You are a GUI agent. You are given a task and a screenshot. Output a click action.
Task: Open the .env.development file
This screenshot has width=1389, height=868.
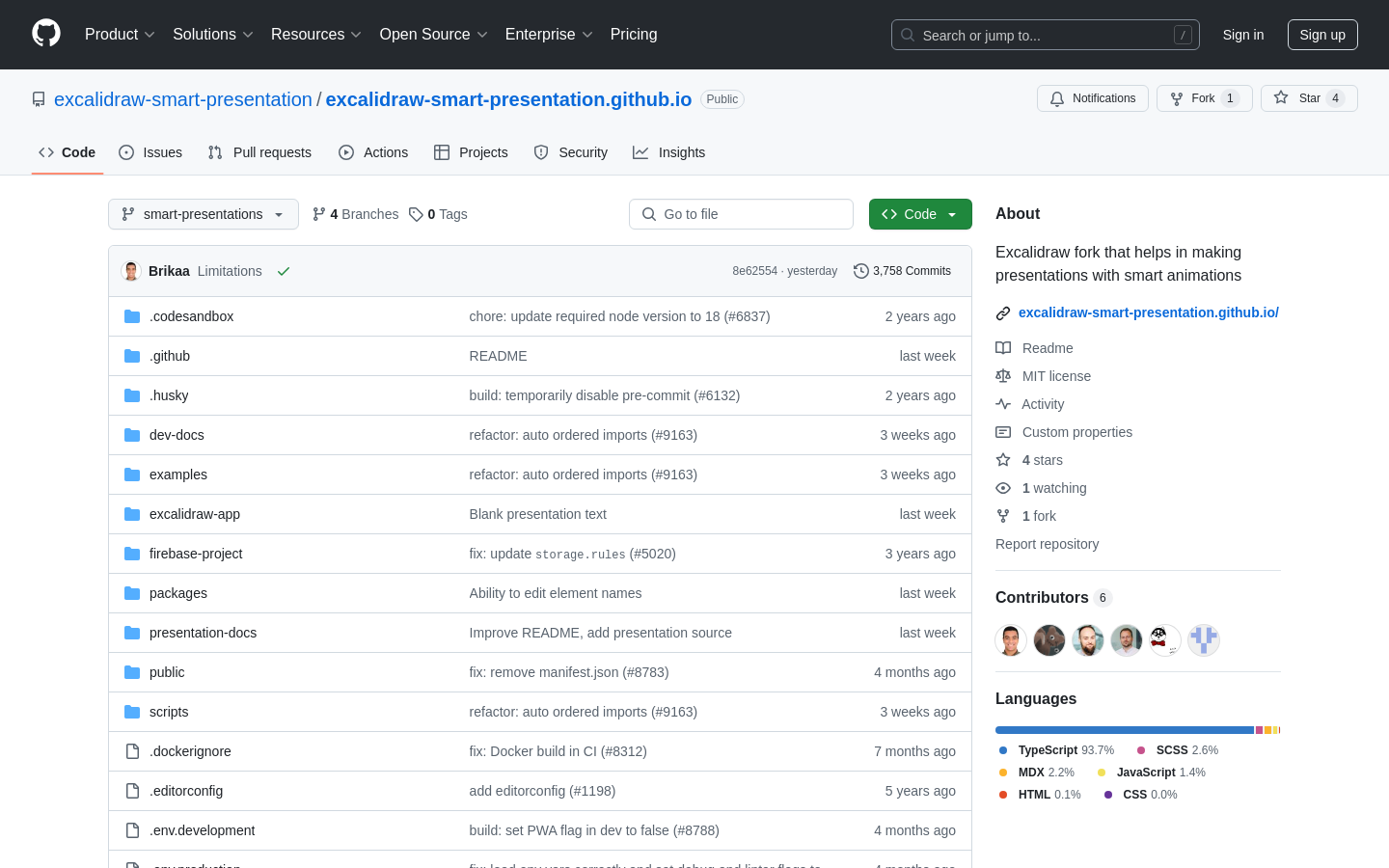pos(202,830)
